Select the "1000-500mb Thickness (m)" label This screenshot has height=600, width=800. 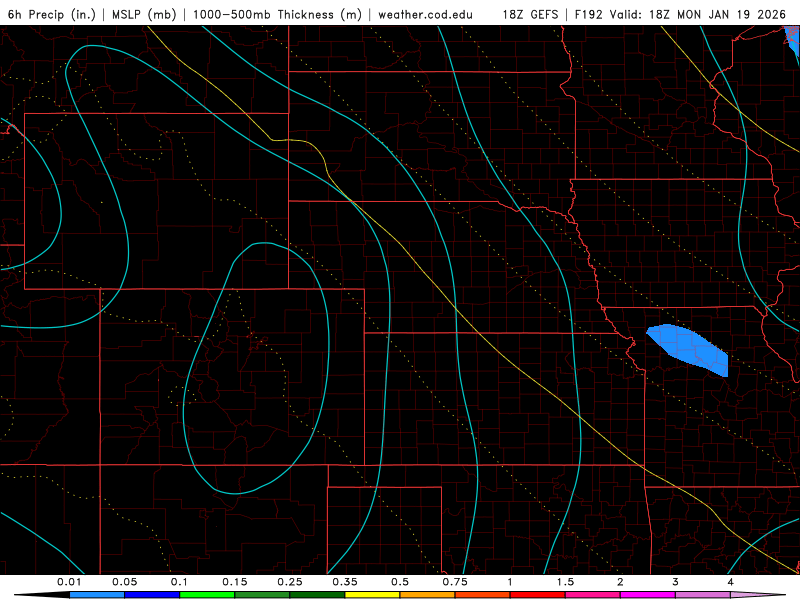277,14
